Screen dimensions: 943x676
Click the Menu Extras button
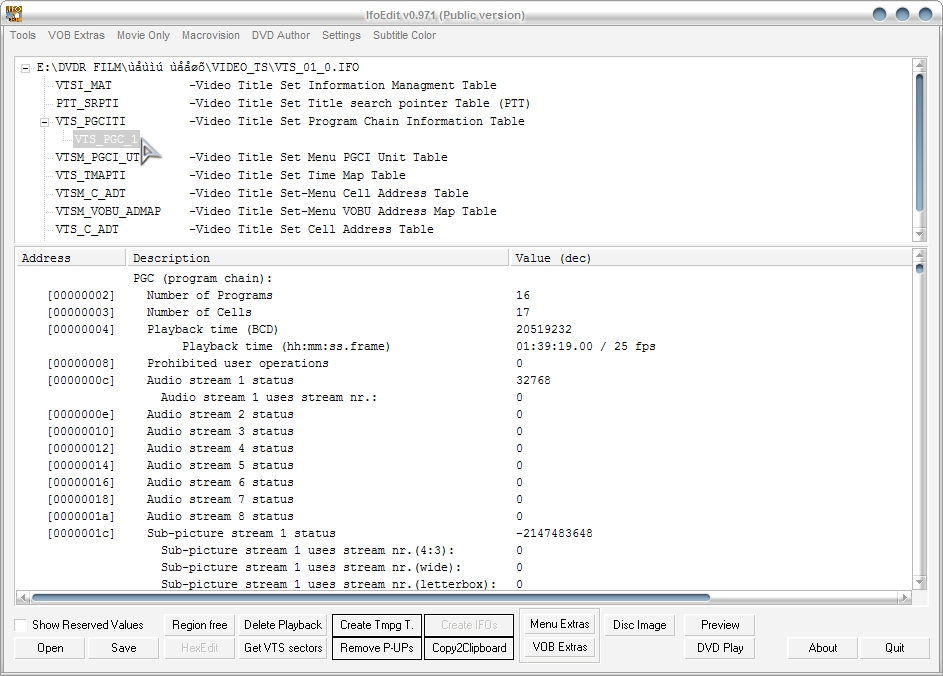[x=560, y=624]
